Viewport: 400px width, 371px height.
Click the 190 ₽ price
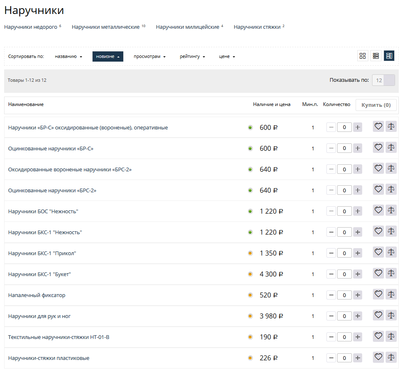(x=269, y=337)
